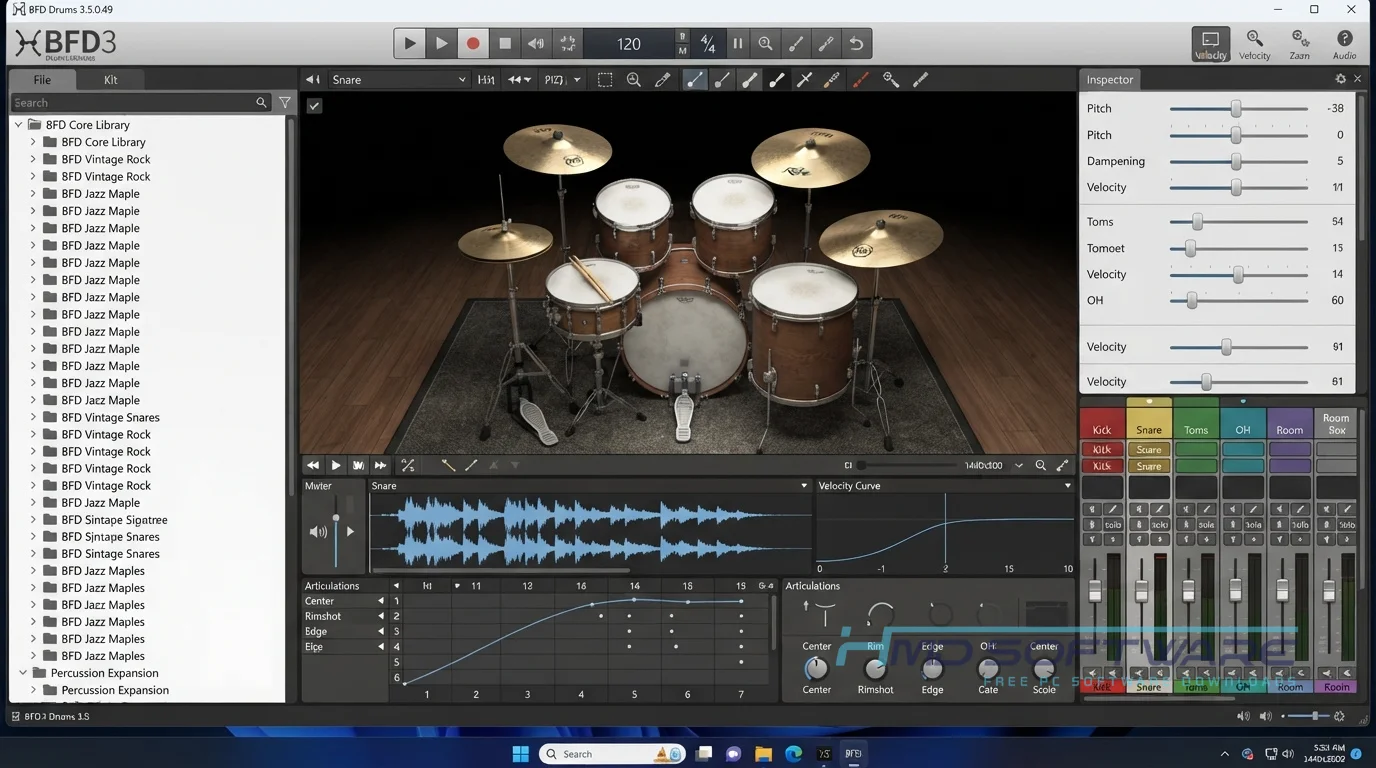Click the arrow beside Rimshot articulation row
The height and width of the screenshot is (768, 1376).
coord(380,616)
